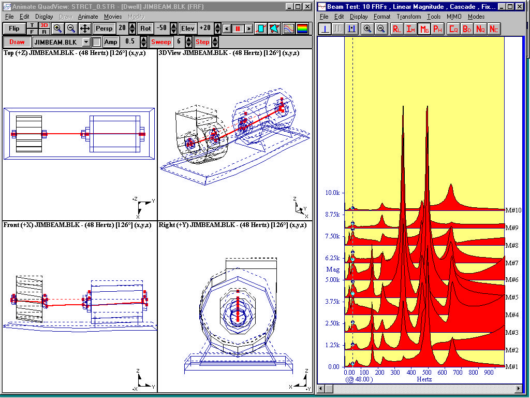Click the colored curves icon
Image resolution: width=530 pixels, height=398 pixels.
pos(289,29)
